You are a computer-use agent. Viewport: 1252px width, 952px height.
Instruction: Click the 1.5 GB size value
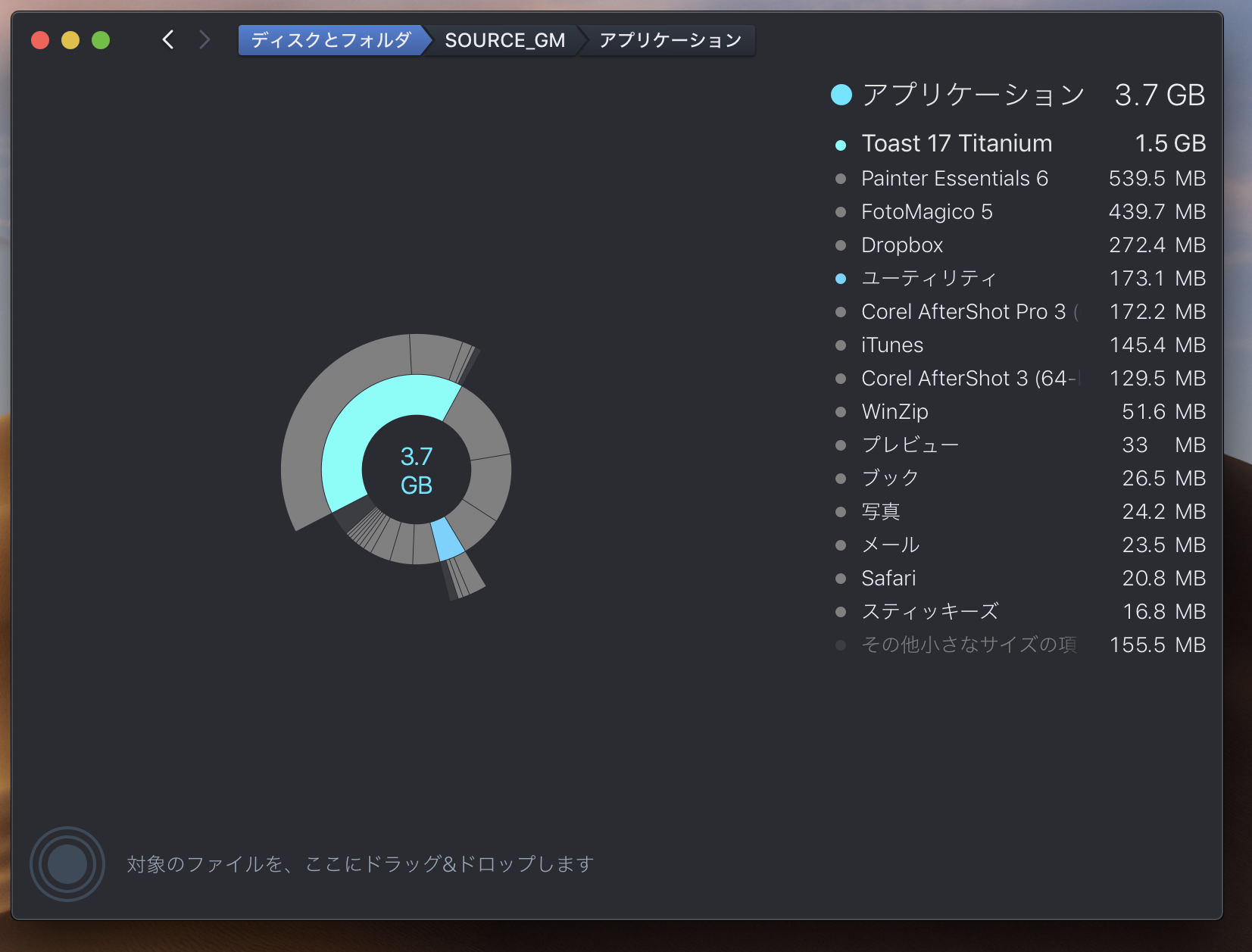1170,144
